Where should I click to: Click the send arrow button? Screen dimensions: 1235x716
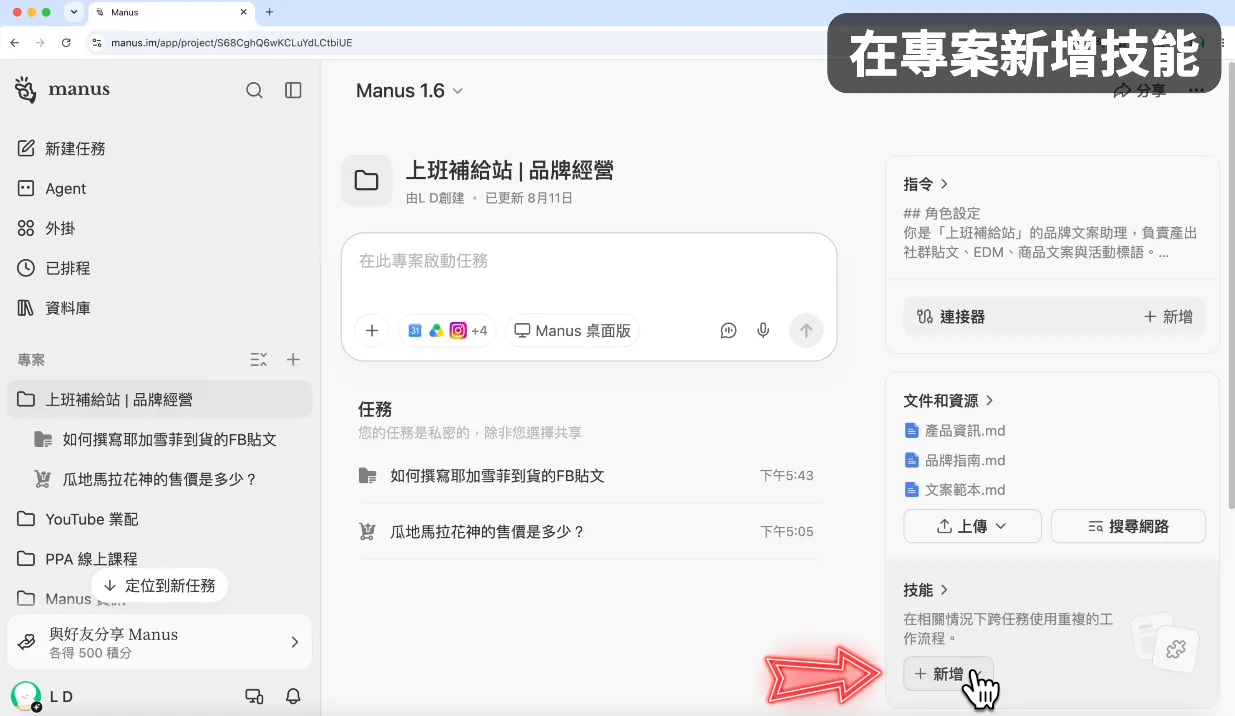tap(806, 331)
